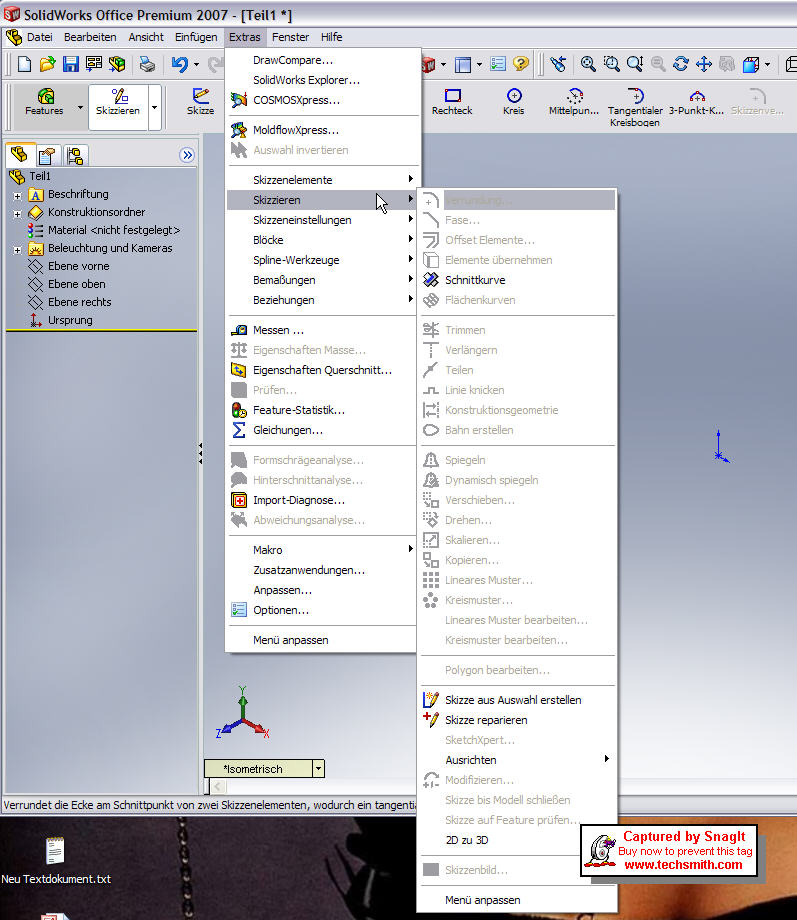This screenshot has width=797, height=920.
Task: Click the Features toolbar button
Action: 45,102
